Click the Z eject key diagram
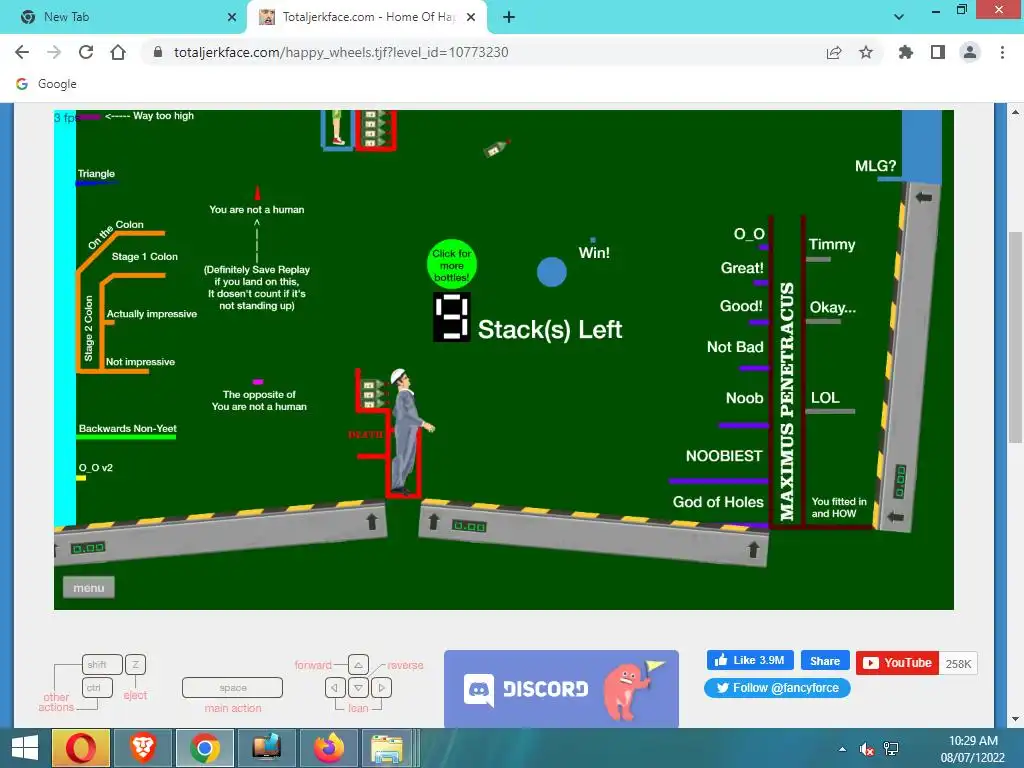1024x768 pixels. (135, 664)
